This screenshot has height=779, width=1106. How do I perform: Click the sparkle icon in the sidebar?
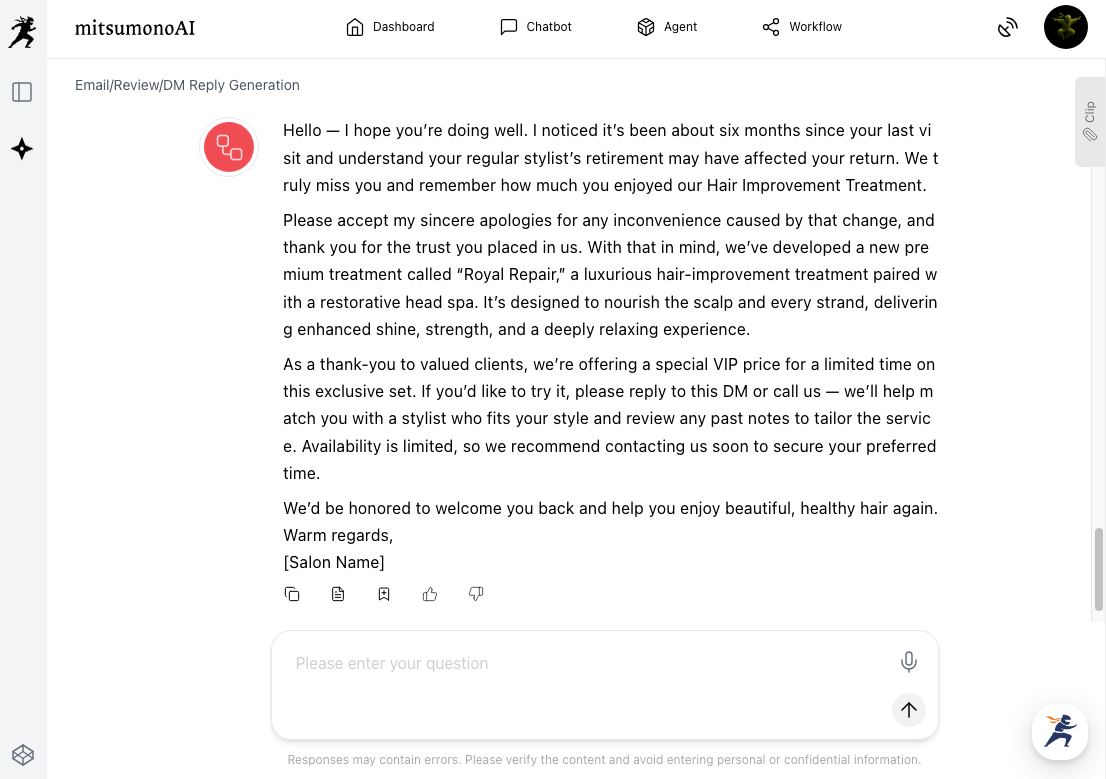[22, 149]
